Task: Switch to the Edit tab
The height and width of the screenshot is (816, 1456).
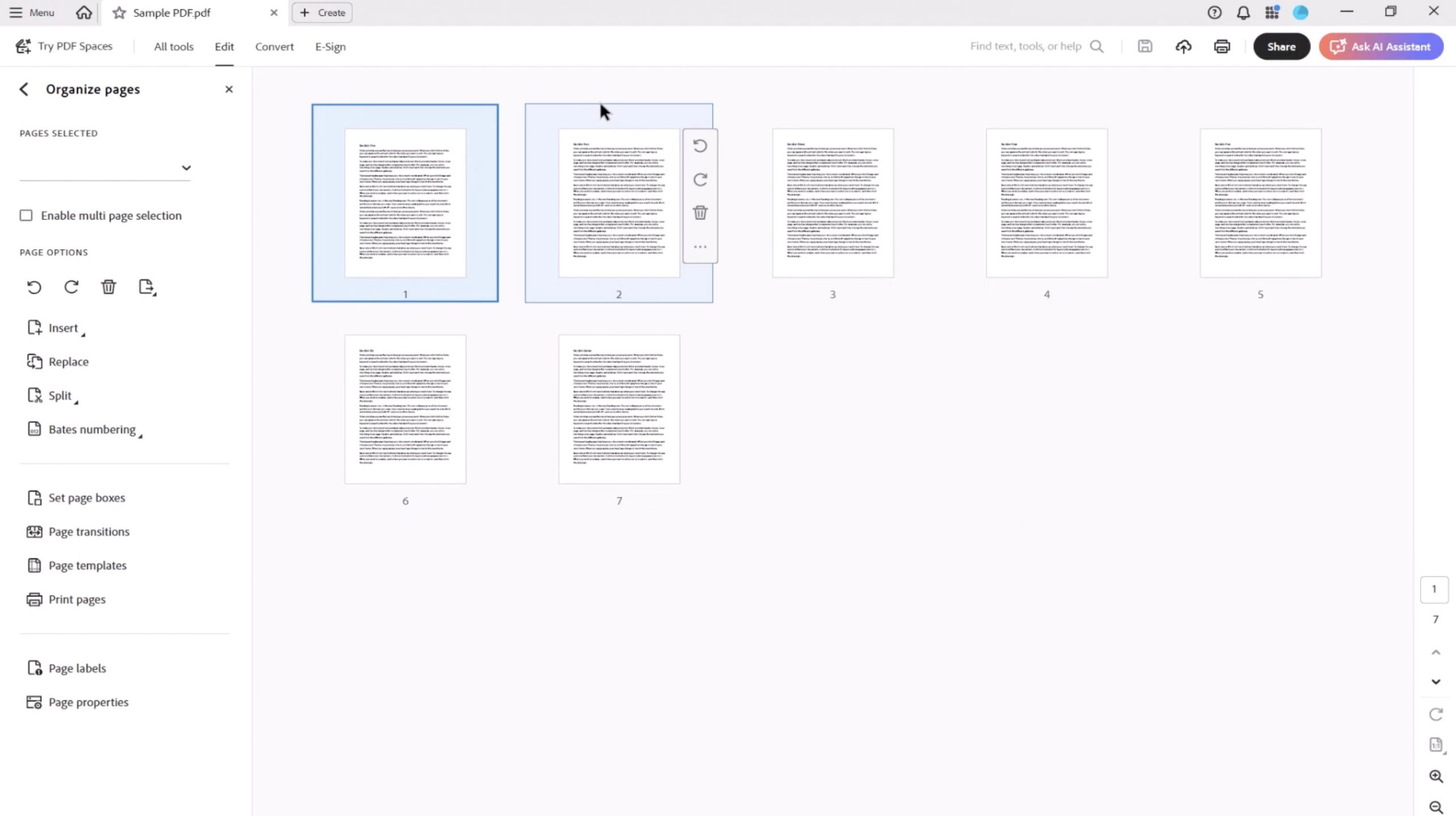Action: [x=224, y=47]
